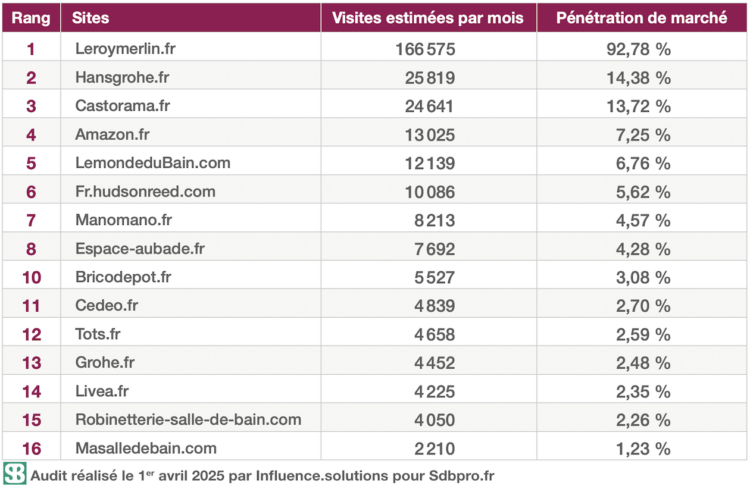Click the green Sdbpro logo icon
Viewport: 750px width, 489px height.
coord(14,474)
